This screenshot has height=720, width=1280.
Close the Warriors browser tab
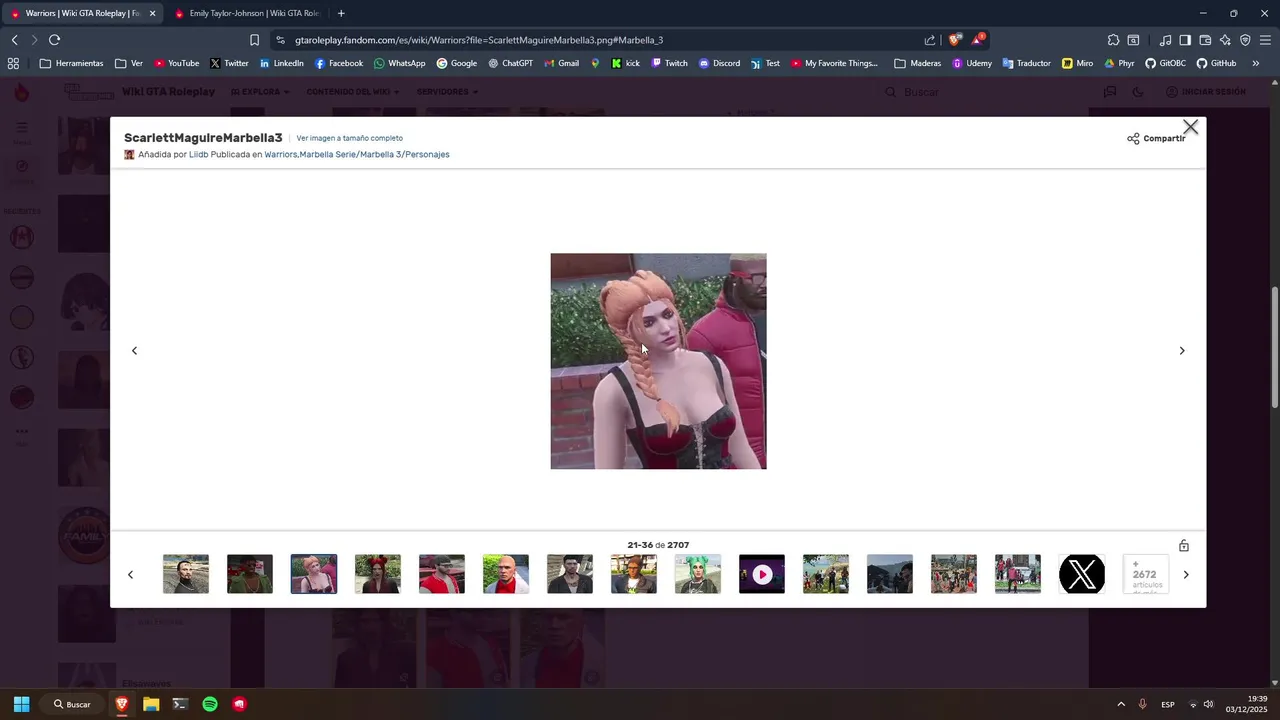[153, 13]
